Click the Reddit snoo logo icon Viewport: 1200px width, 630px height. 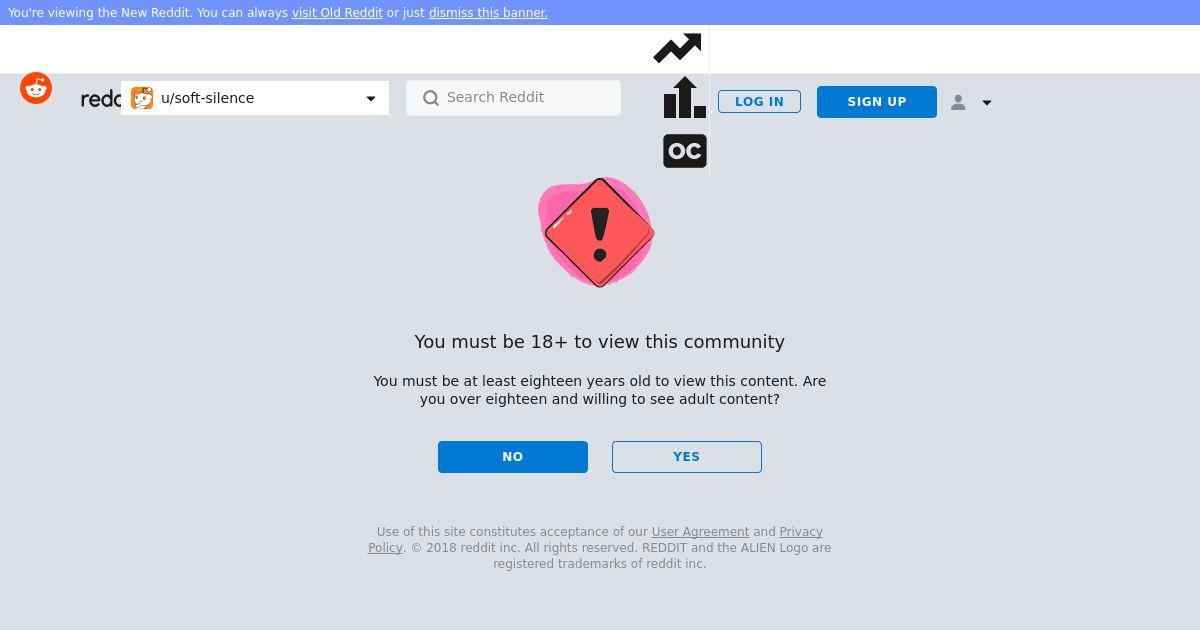(x=36, y=88)
